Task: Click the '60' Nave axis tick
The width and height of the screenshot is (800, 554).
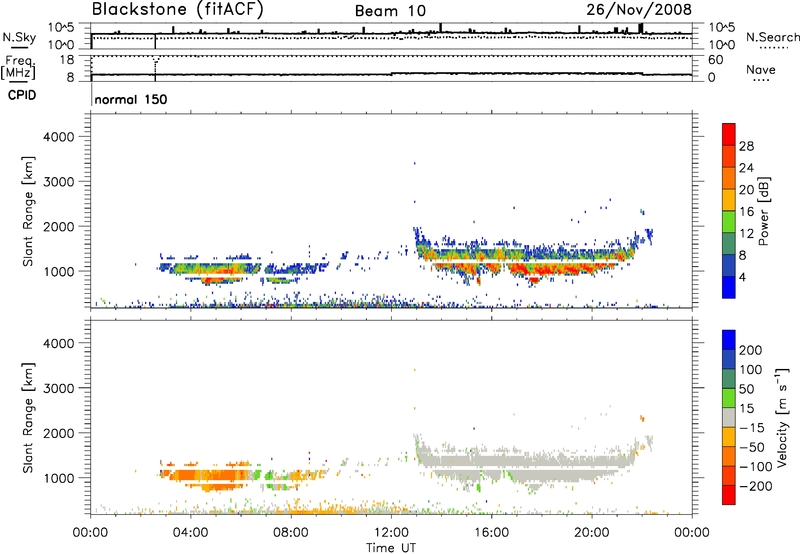Action: click(x=715, y=60)
